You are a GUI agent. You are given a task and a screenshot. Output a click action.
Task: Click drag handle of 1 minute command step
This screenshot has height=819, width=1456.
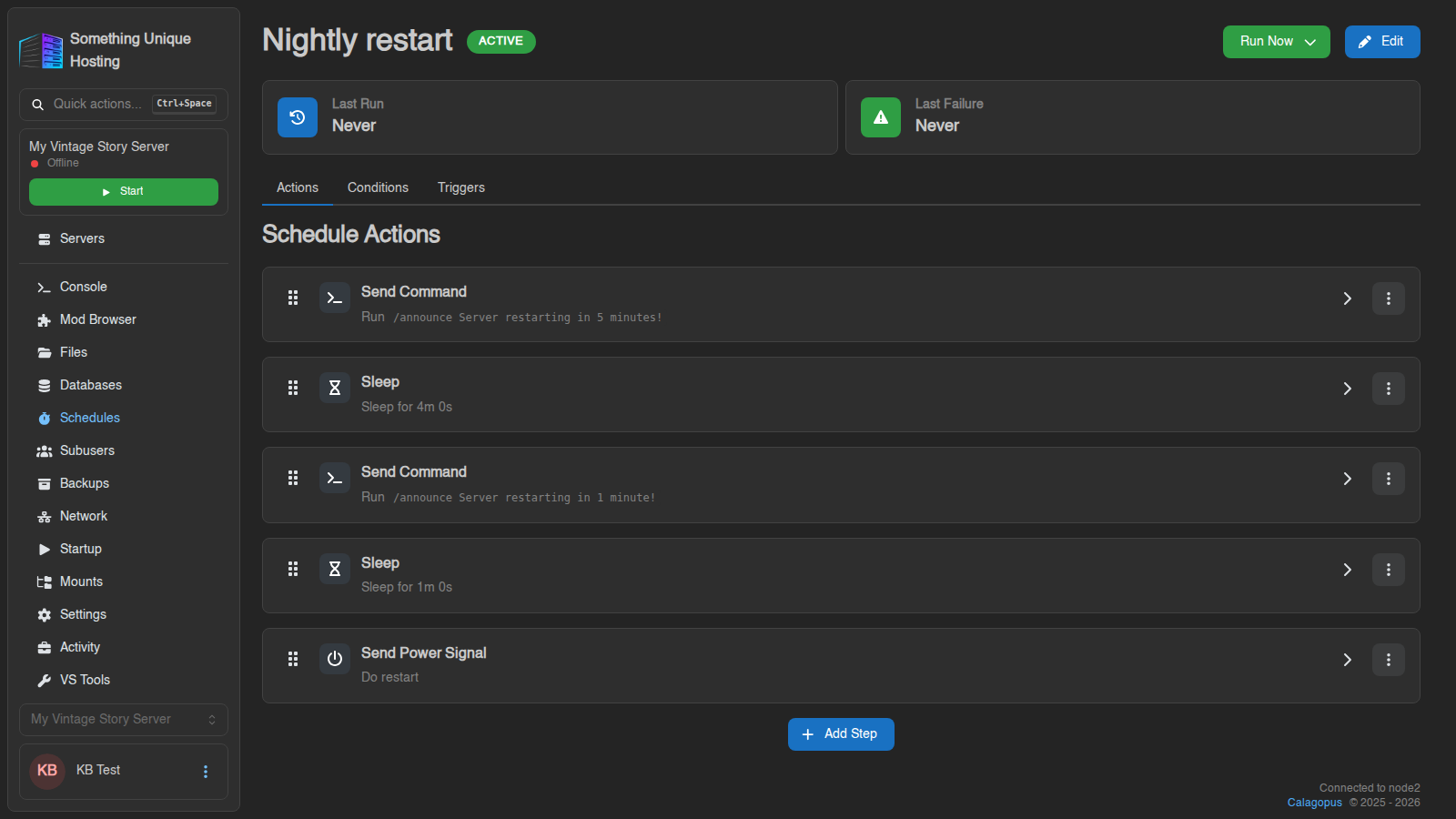(x=293, y=479)
